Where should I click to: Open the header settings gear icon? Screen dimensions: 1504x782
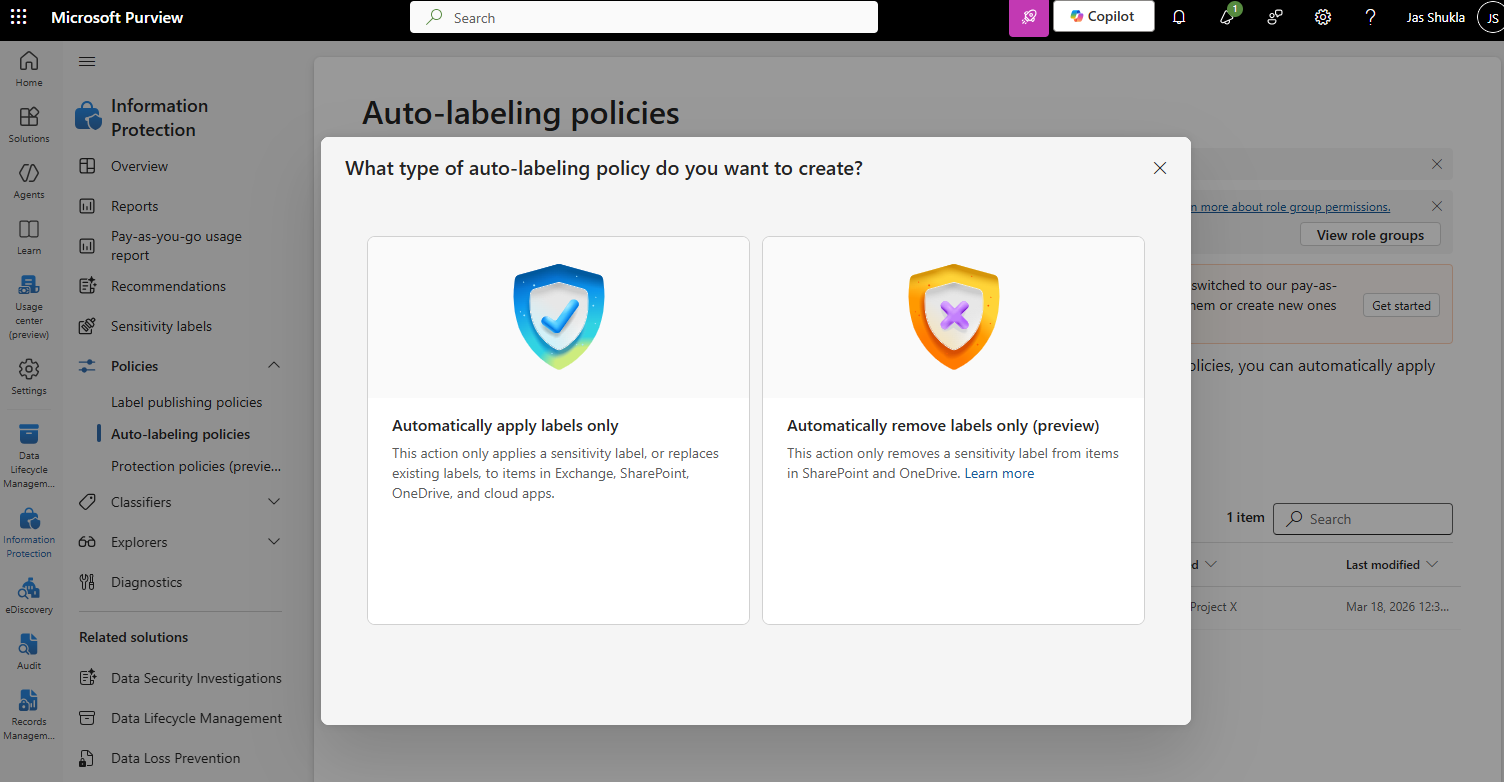coord(1323,17)
